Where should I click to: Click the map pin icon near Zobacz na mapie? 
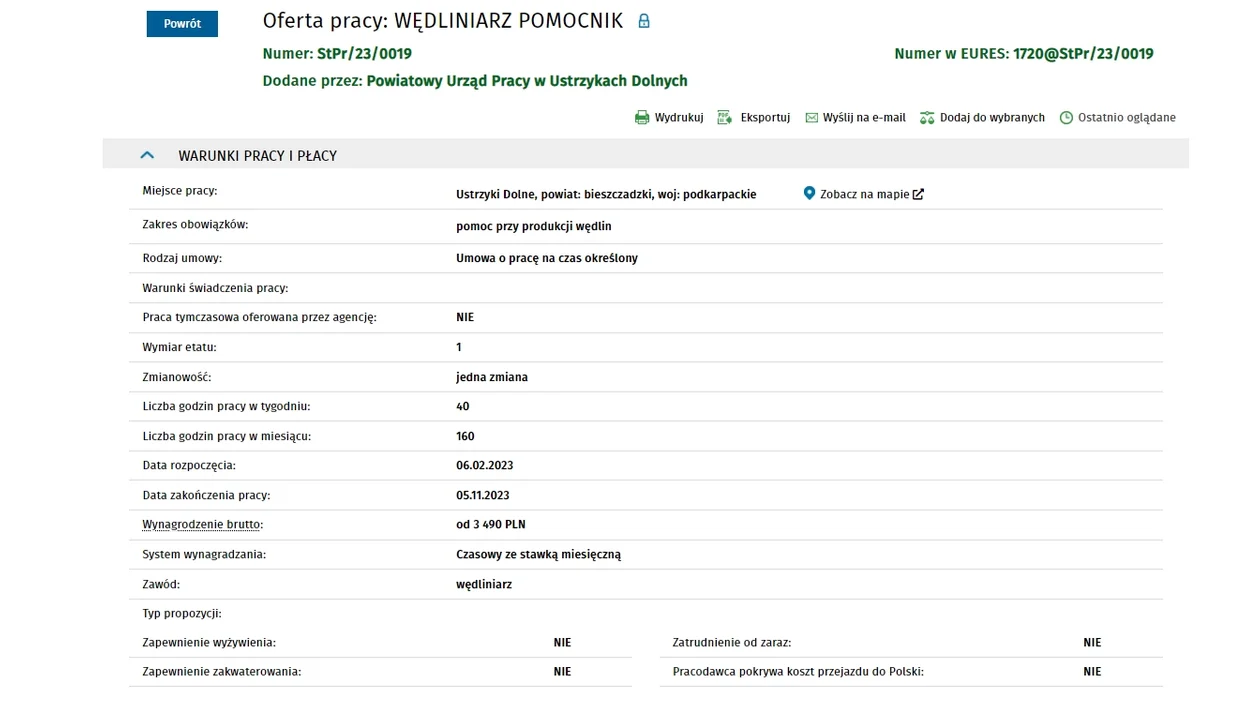809,193
